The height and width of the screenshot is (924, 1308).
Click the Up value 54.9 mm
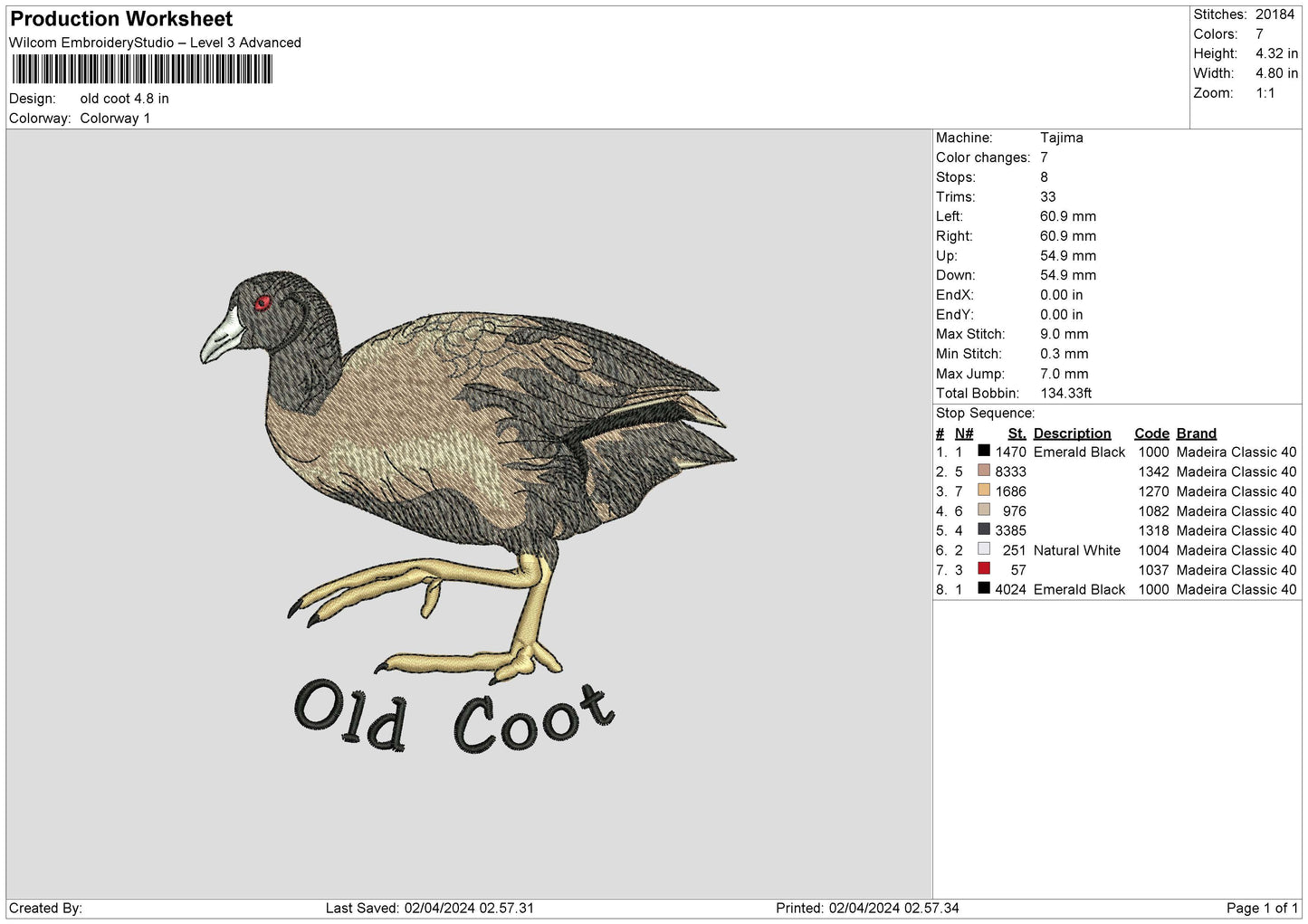pos(1067,255)
